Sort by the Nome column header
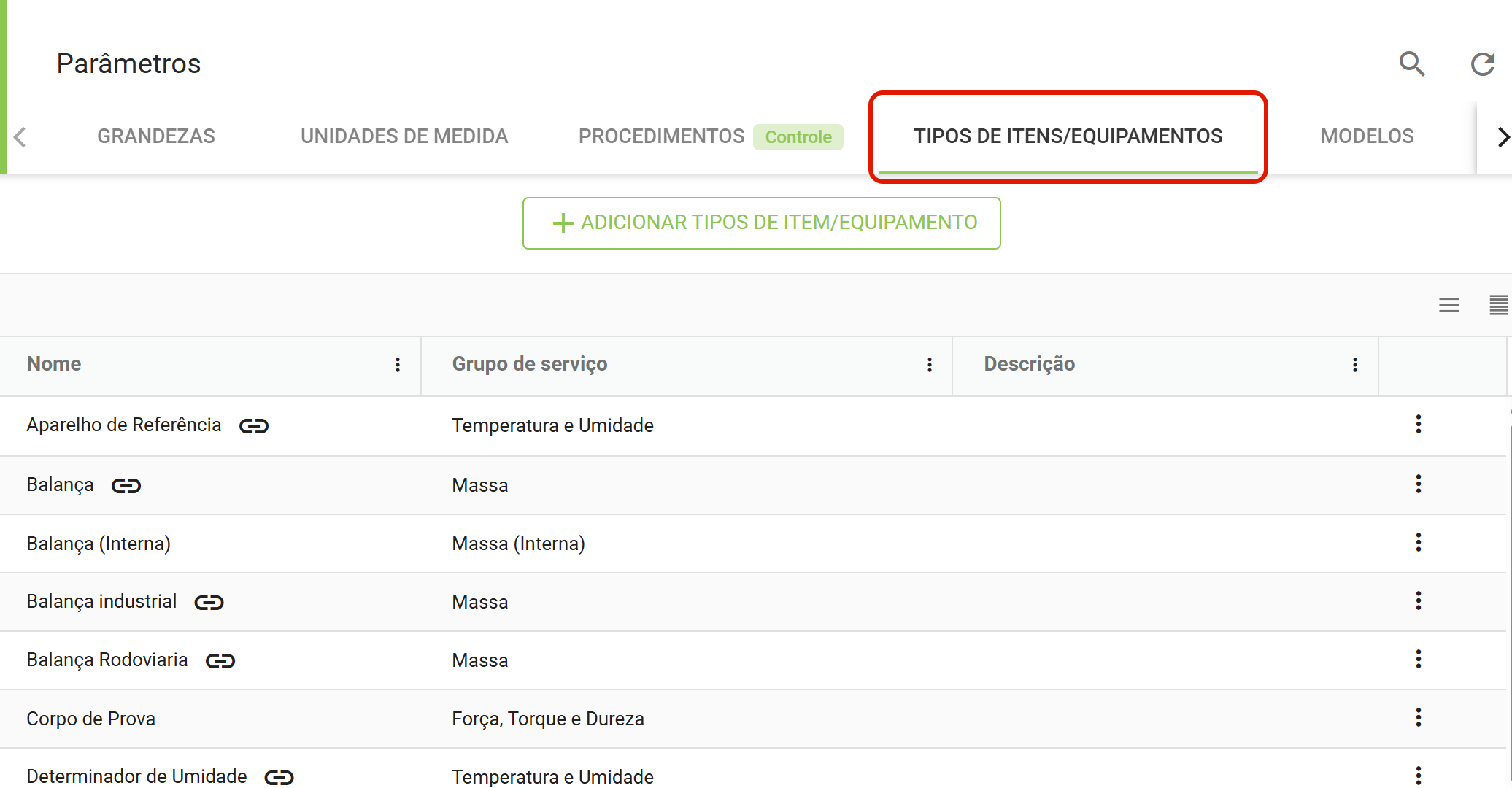 54,364
